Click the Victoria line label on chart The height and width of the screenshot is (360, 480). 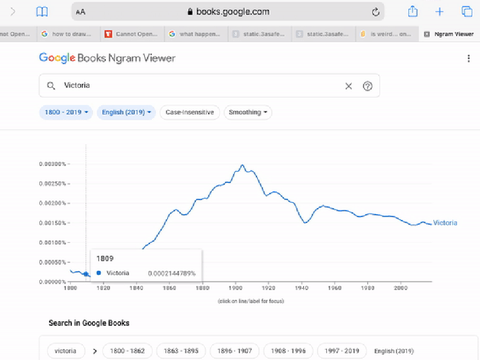coord(445,223)
